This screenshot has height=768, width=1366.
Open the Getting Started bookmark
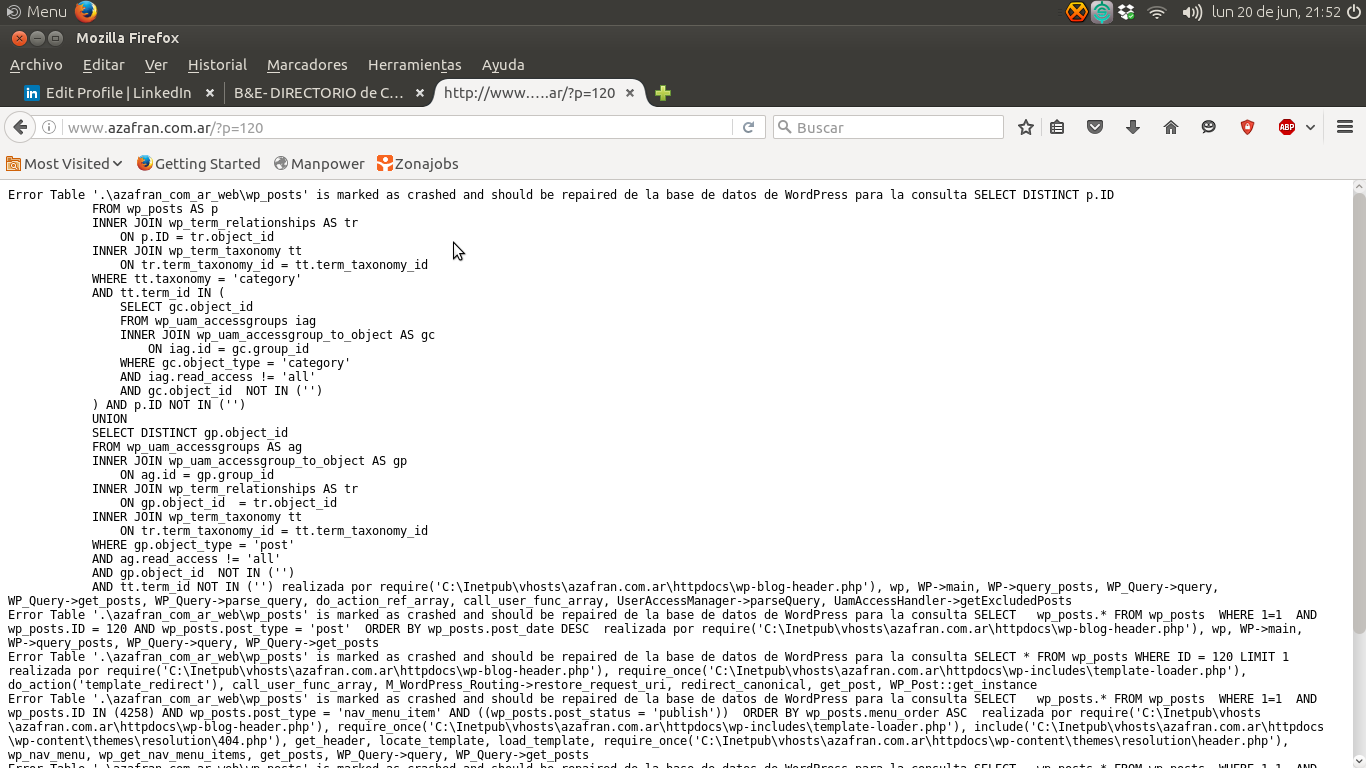pos(198,163)
